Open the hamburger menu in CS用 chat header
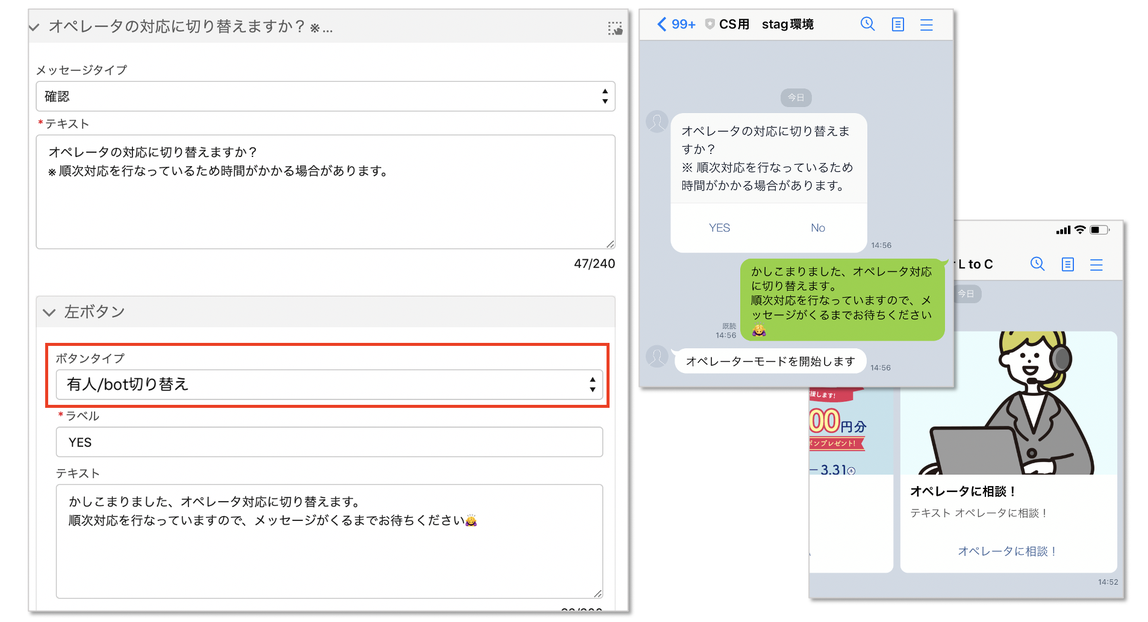Image resolution: width=1148 pixels, height=622 pixels. tap(926, 25)
